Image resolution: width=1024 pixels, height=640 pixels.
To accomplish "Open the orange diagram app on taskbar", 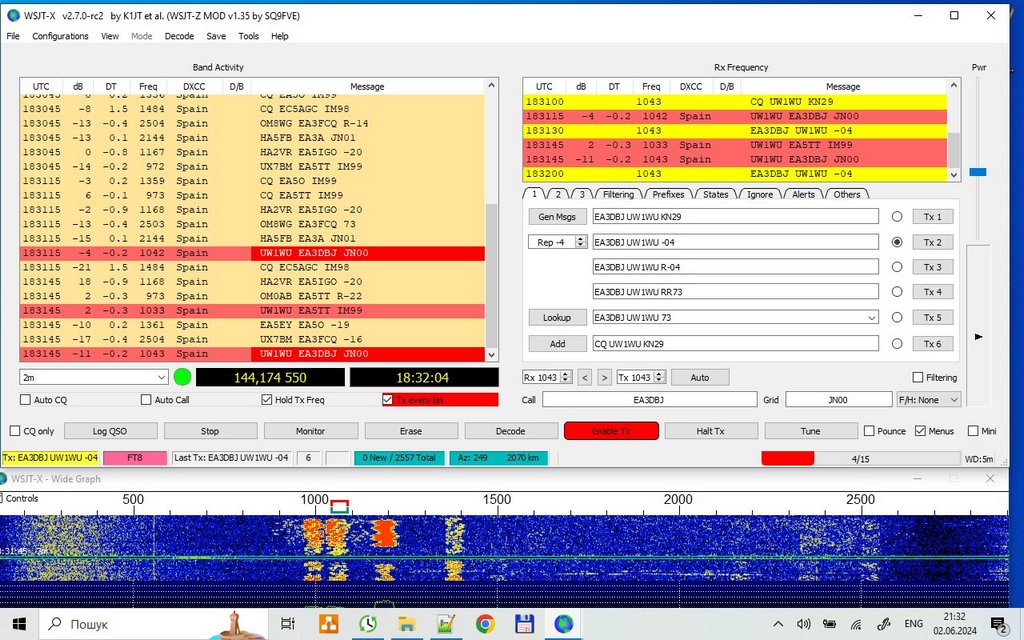I will coord(328,624).
